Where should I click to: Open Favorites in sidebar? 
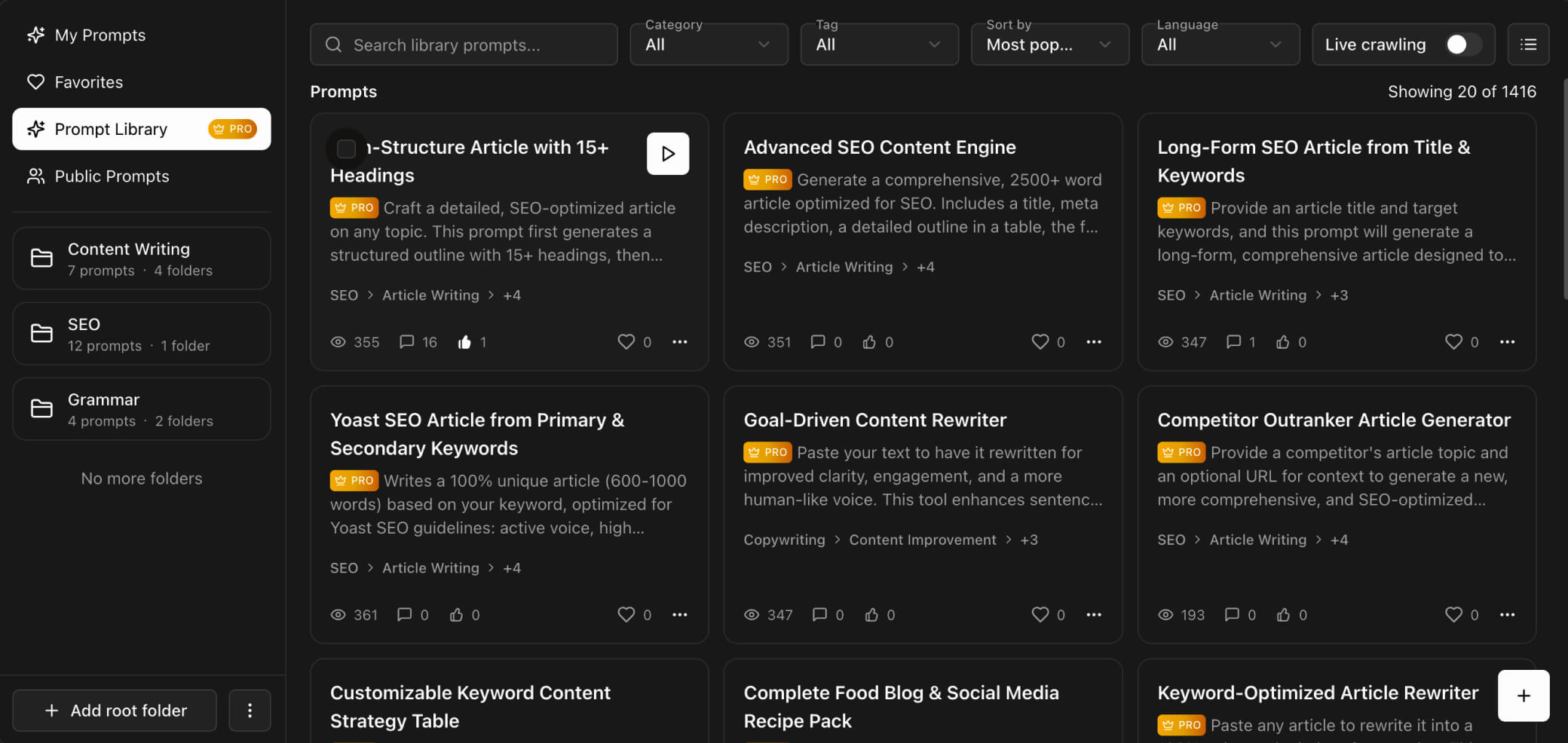coord(142,82)
